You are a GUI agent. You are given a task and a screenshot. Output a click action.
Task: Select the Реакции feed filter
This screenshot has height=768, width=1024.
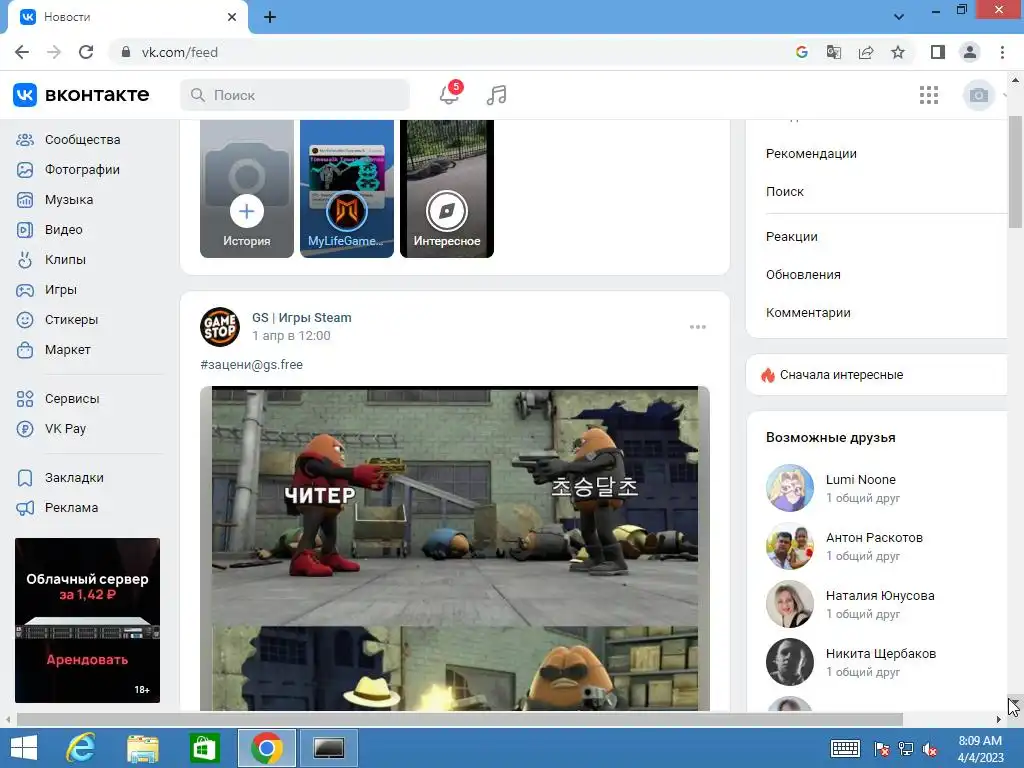[792, 236]
